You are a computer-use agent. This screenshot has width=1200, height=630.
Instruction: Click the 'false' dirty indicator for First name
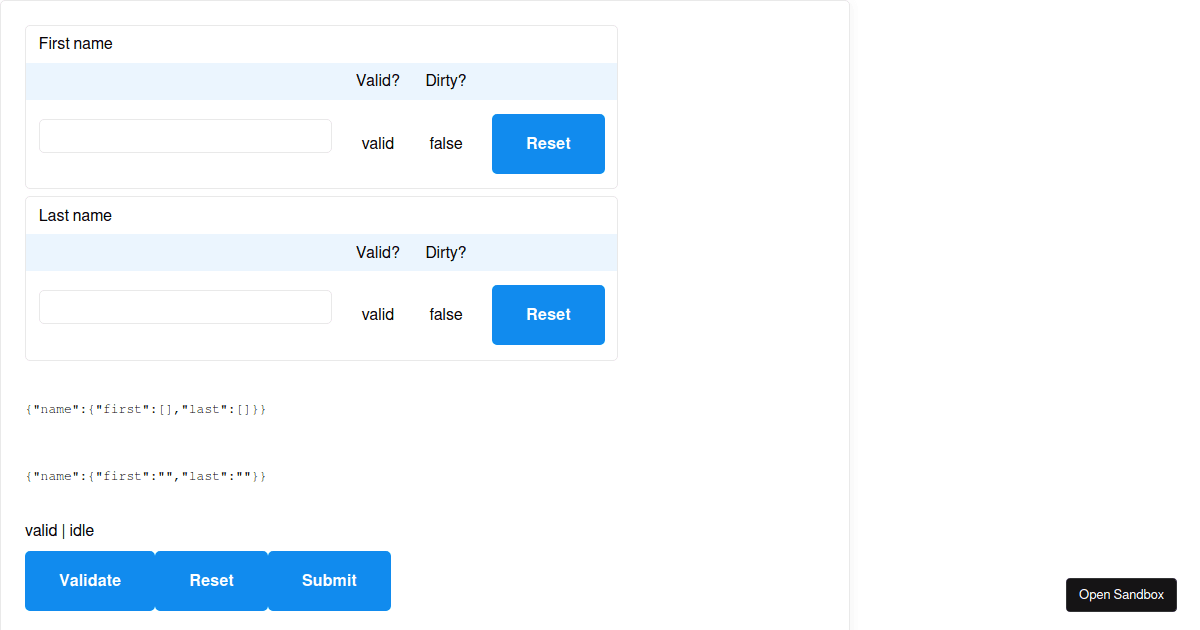tap(445, 143)
